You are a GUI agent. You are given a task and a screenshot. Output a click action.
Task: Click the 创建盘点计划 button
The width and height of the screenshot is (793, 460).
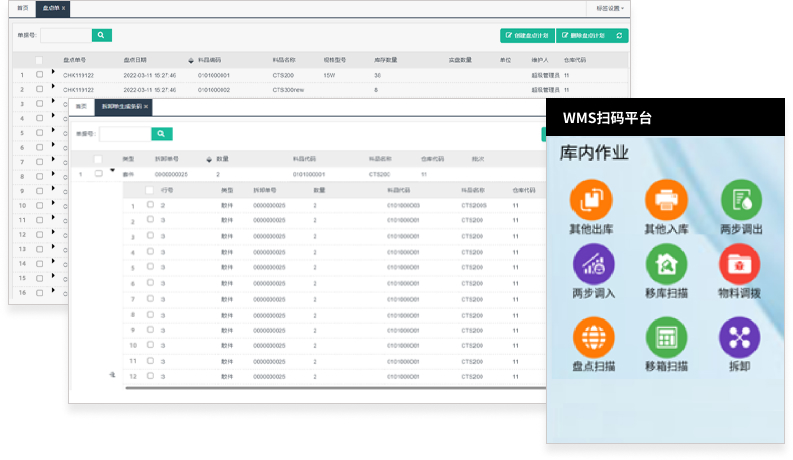pyautogui.click(x=527, y=35)
